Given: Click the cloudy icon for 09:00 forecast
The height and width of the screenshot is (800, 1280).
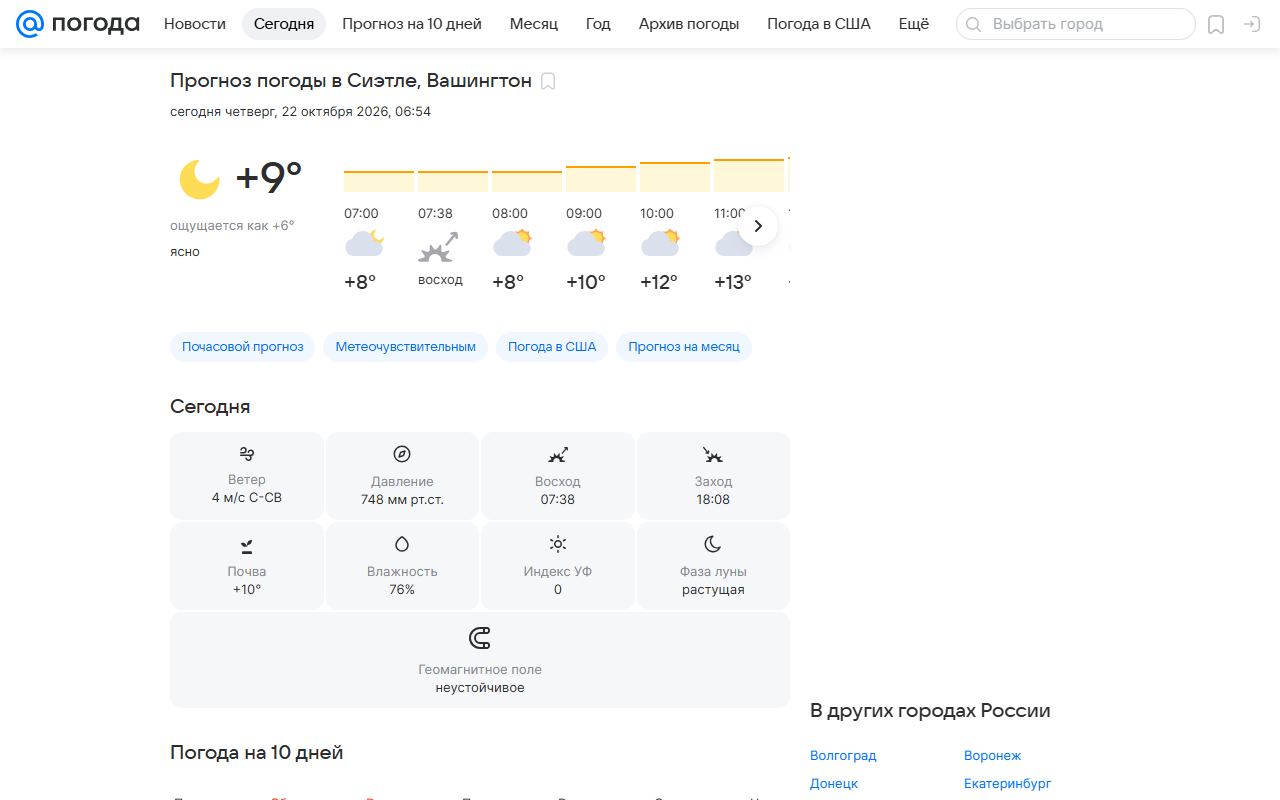Looking at the screenshot, I should click(x=586, y=243).
